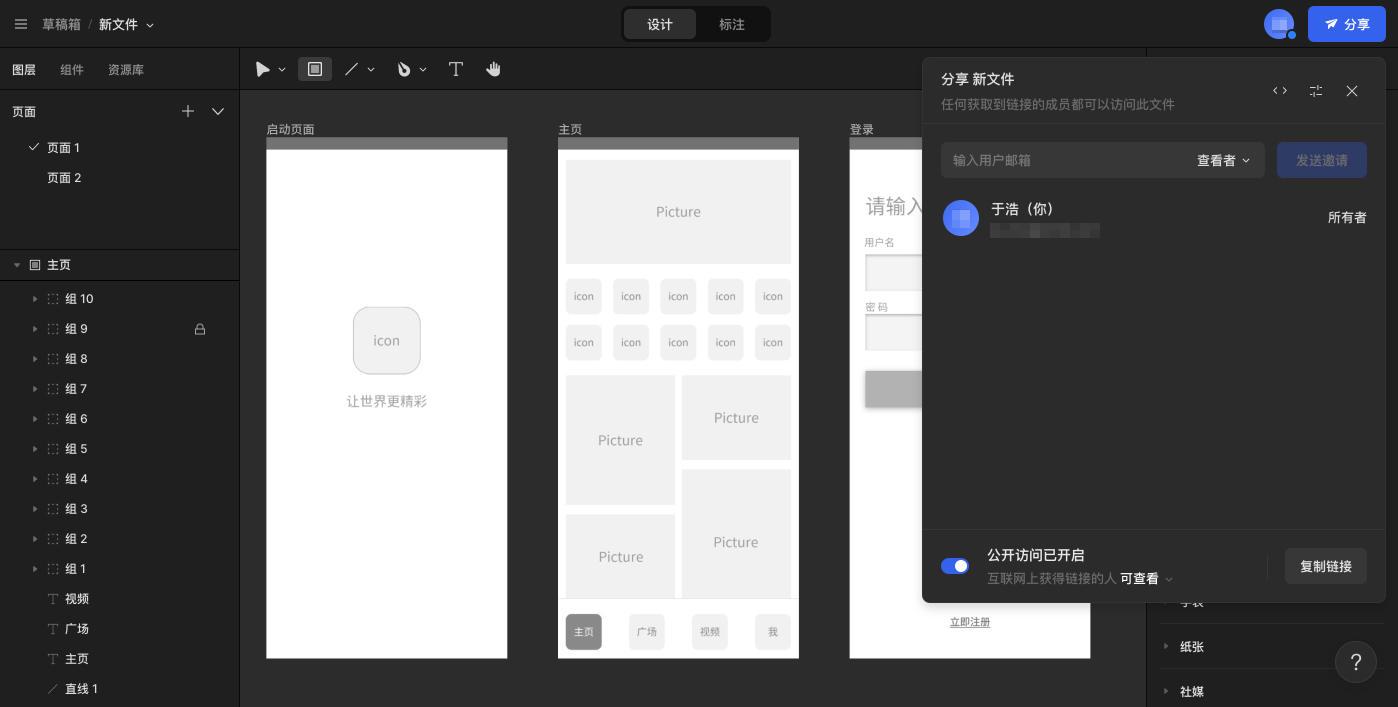The image size is (1398, 707).
Task: Switch to 标注 mode tab
Action: click(x=732, y=24)
